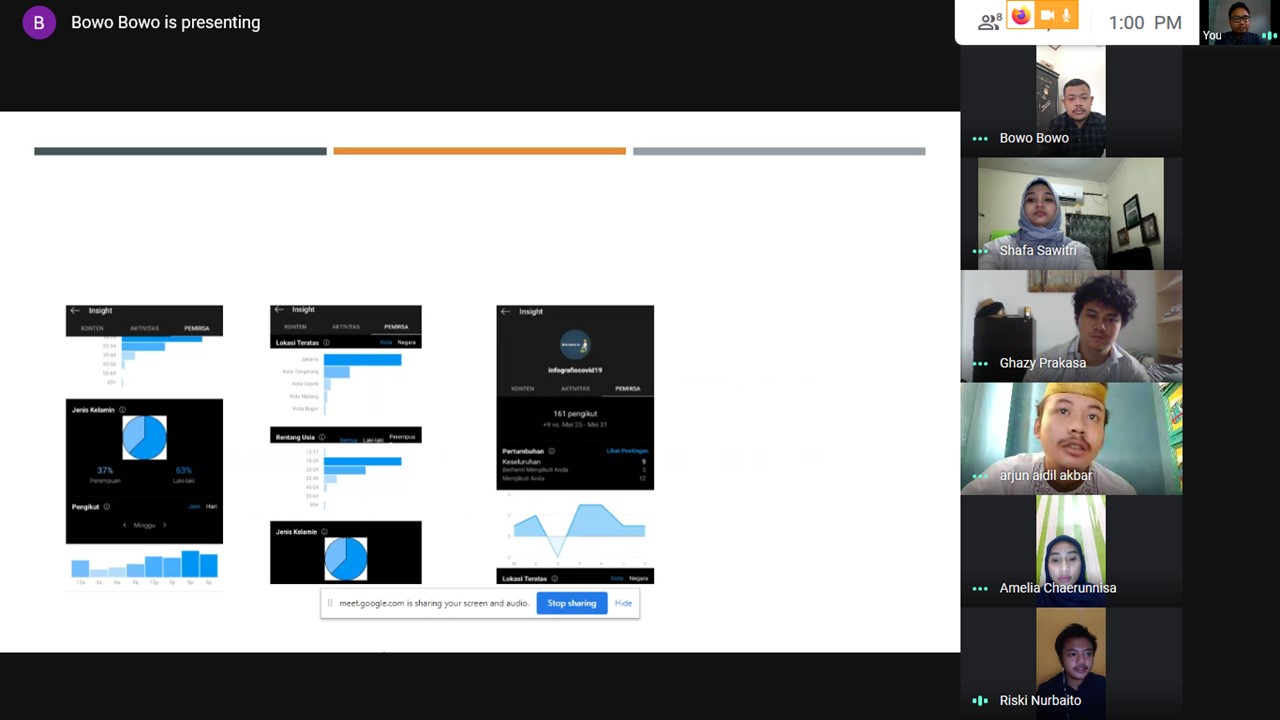
Task: Select your own video thumbnail labeled You
Action: coord(1239,22)
